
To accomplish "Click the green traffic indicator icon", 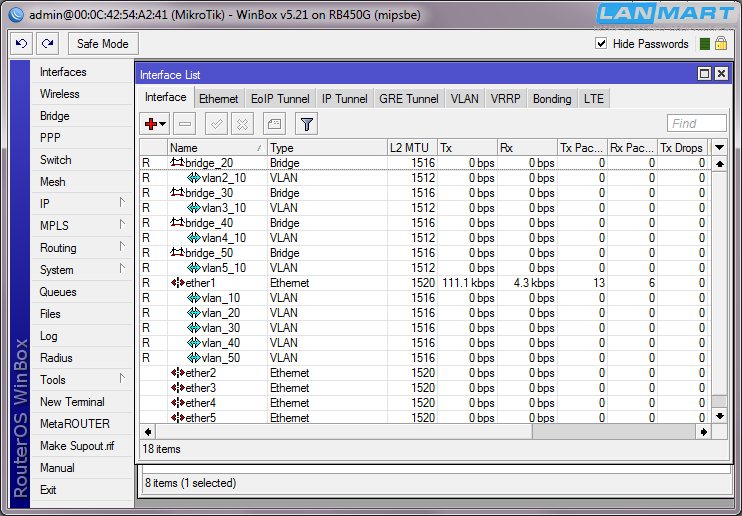I will [x=704, y=44].
